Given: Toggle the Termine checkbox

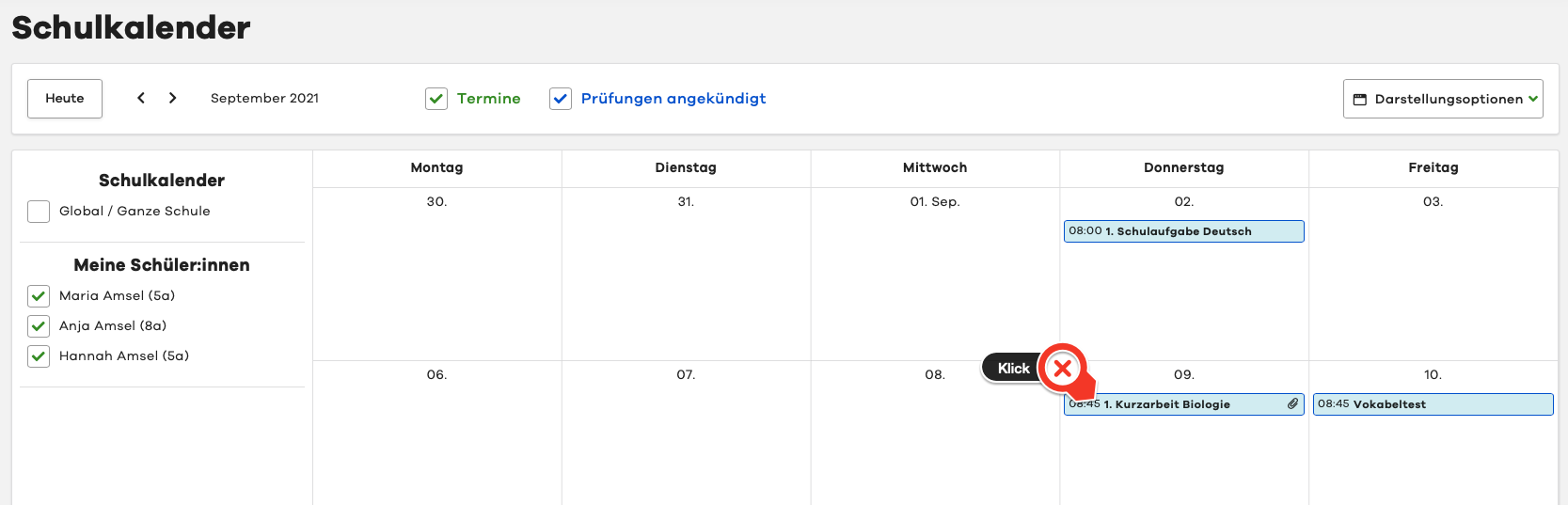Looking at the screenshot, I should click(x=436, y=99).
